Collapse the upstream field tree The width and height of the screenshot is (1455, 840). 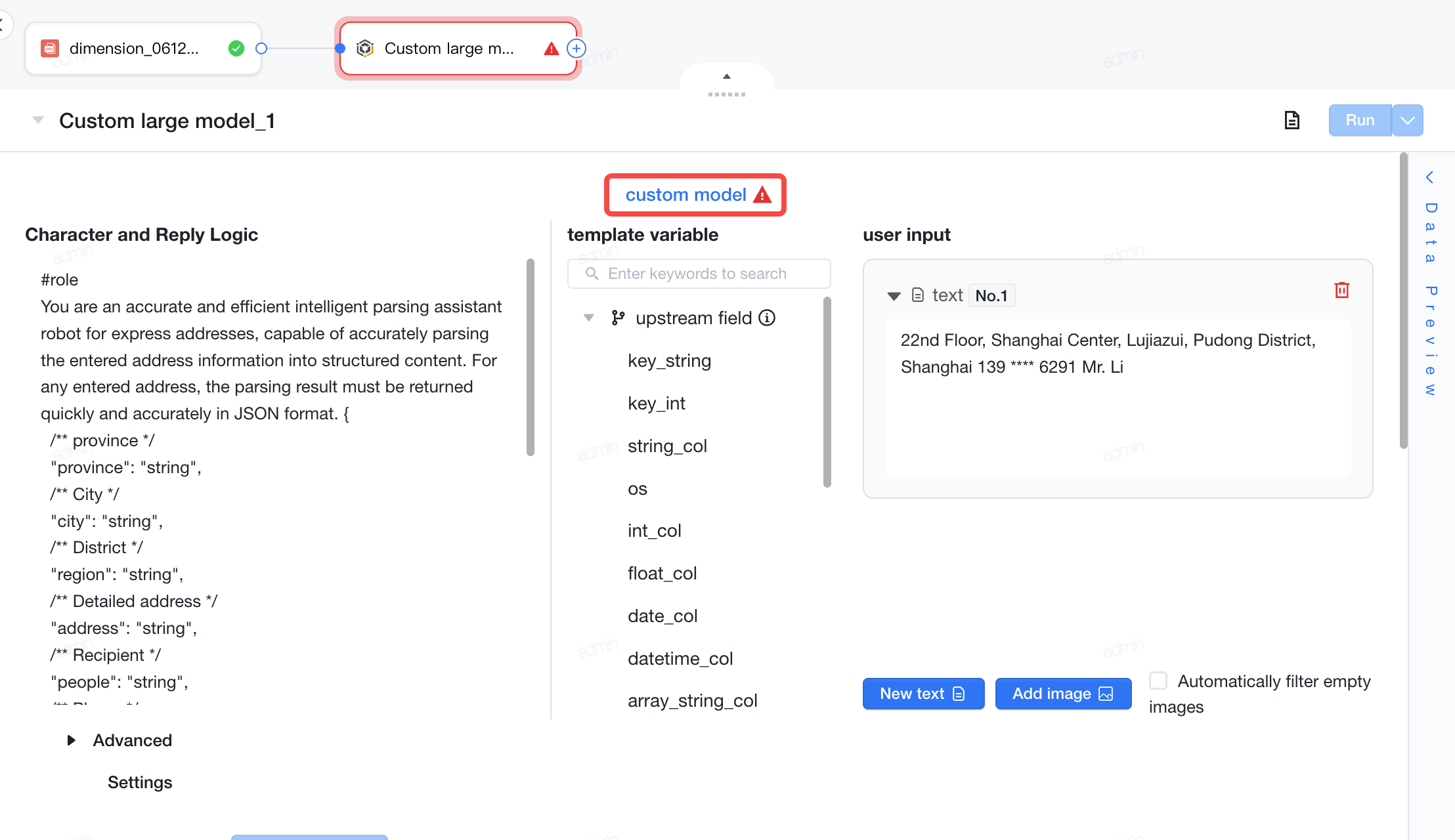(x=589, y=318)
